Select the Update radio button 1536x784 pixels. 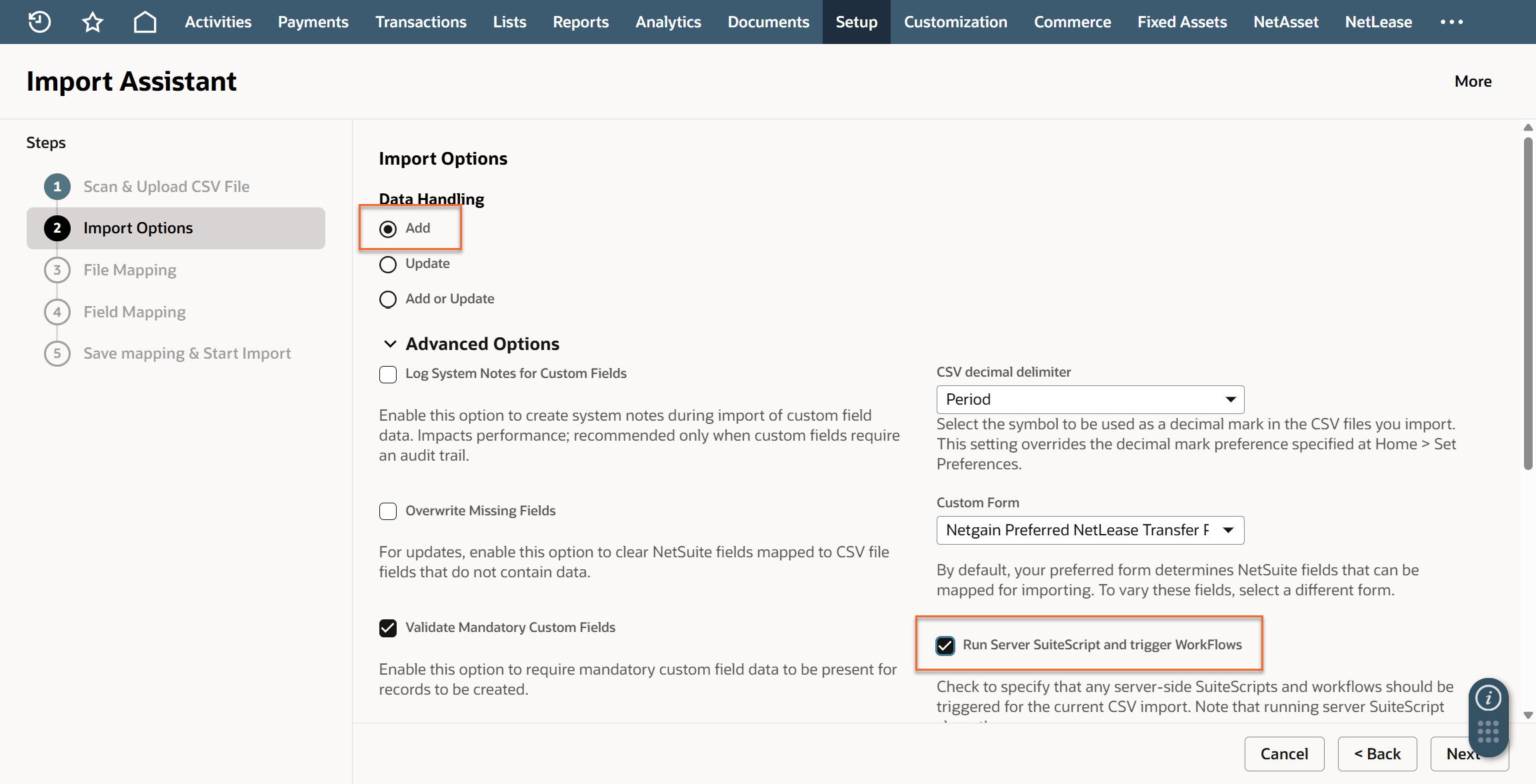(388, 264)
